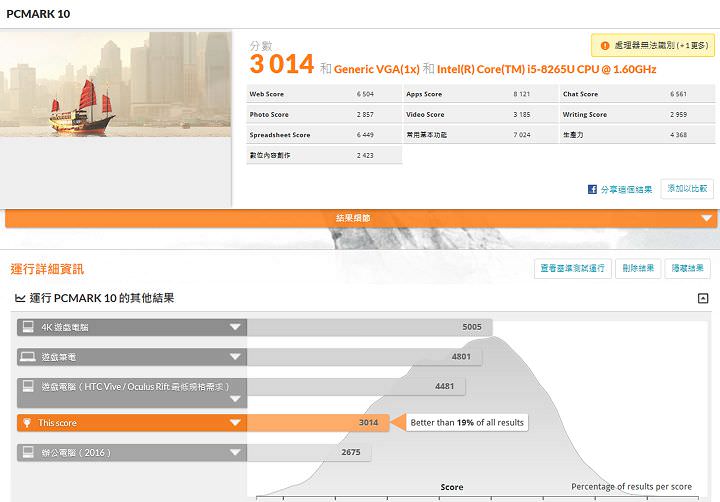The image size is (720, 502).
Task: Expand the This score dropdown arrow
Action: (235, 423)
